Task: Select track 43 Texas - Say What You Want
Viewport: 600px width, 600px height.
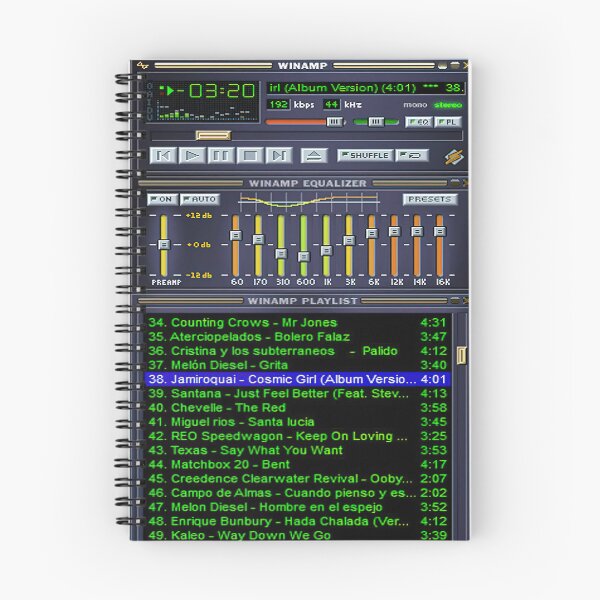Action: click(298, 450)
